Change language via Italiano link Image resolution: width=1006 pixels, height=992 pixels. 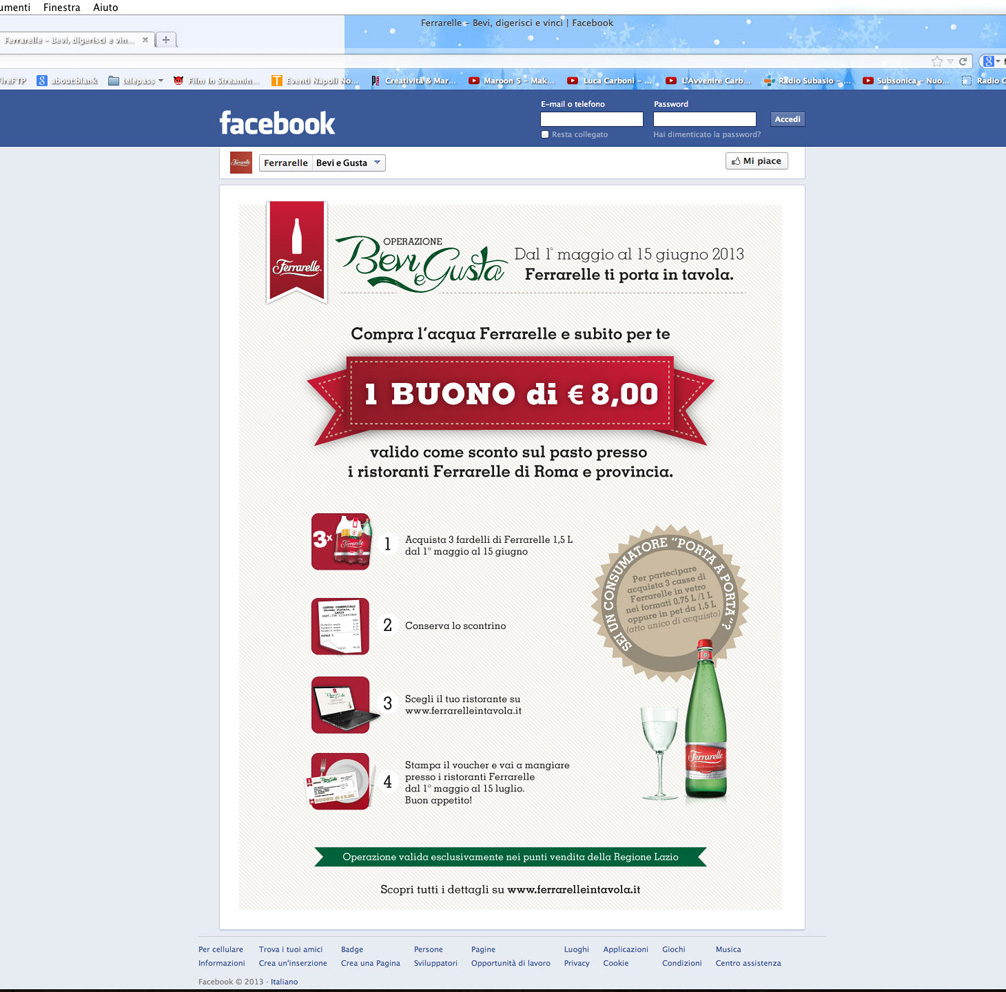point(284,982)
